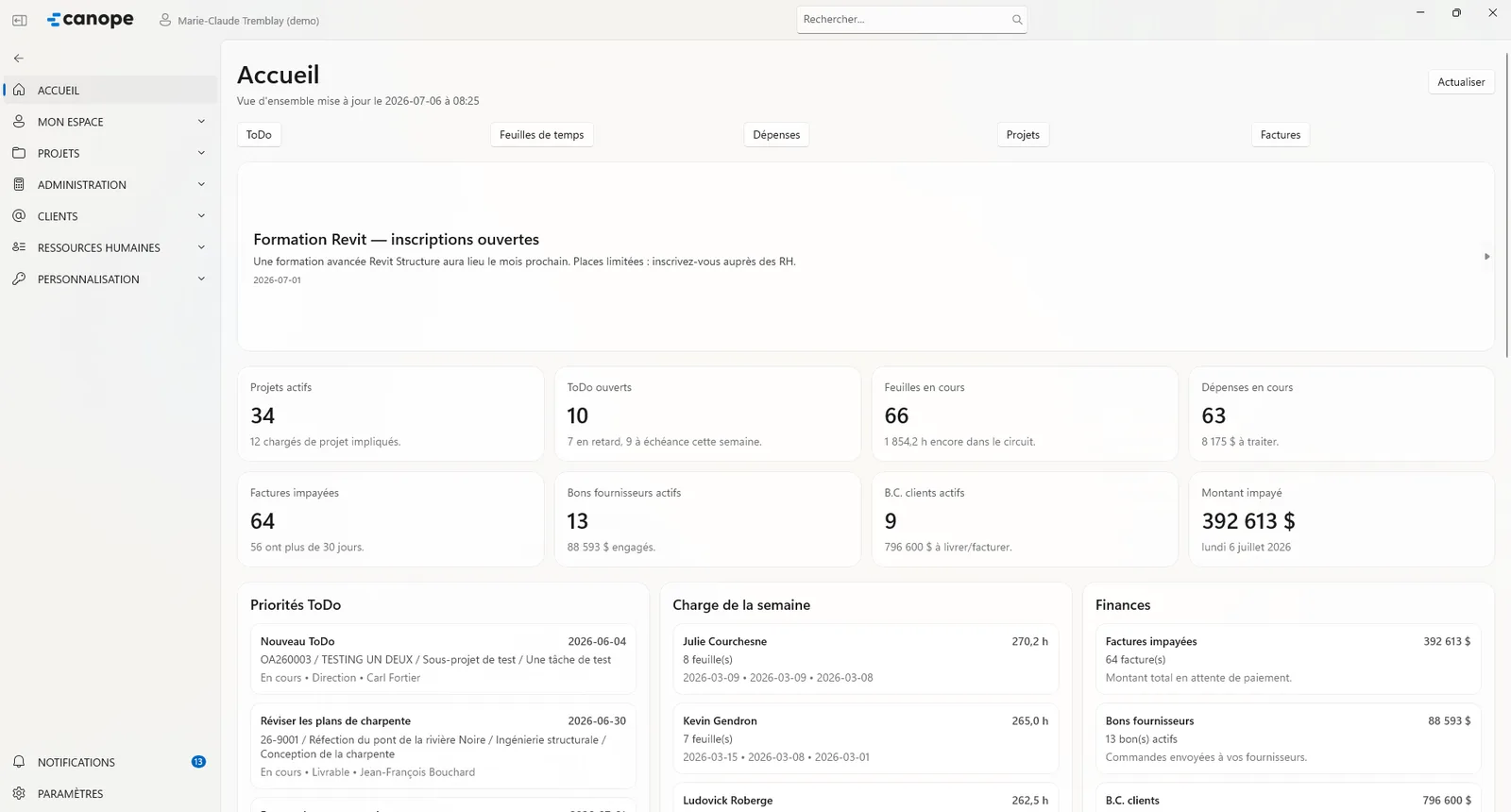
Task: Click the Personnalisation wrench icon
Action: point(19,279)
